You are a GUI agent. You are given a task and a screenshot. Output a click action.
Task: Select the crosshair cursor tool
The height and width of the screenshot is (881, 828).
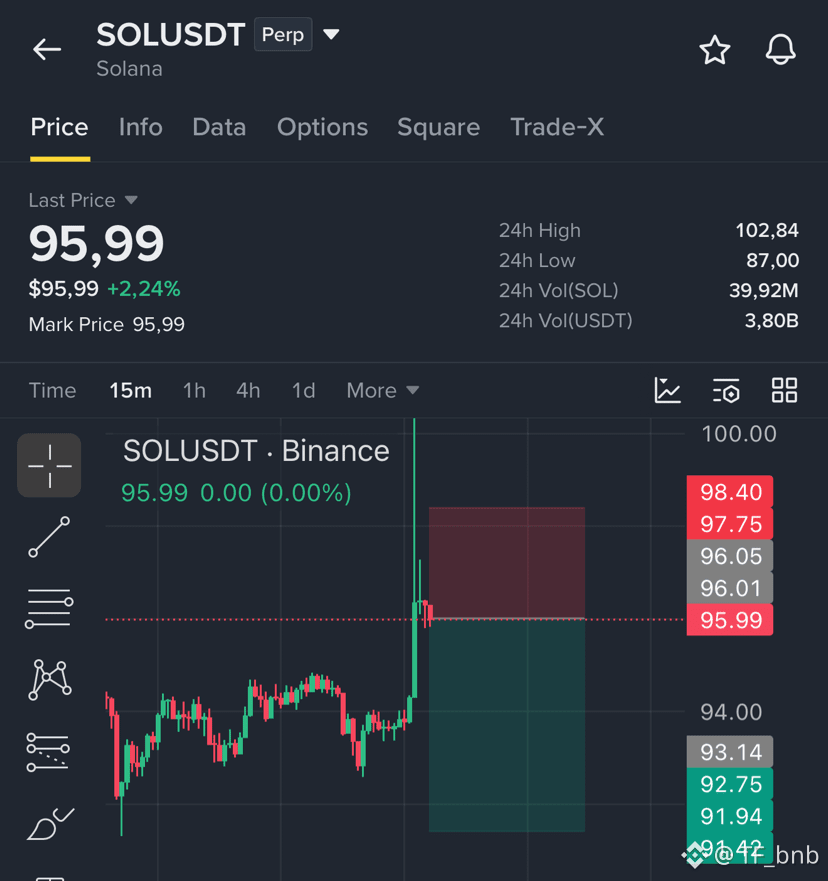(49, 465)
